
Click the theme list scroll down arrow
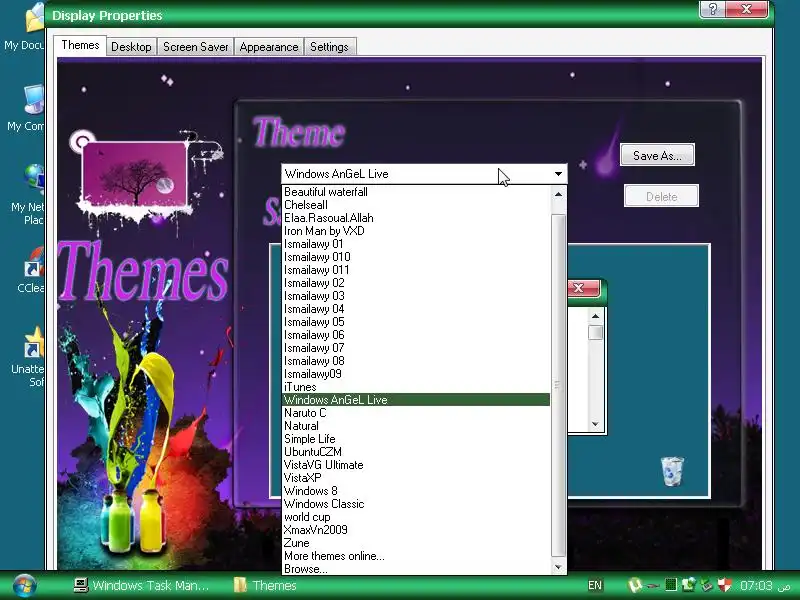pos(558,567)
